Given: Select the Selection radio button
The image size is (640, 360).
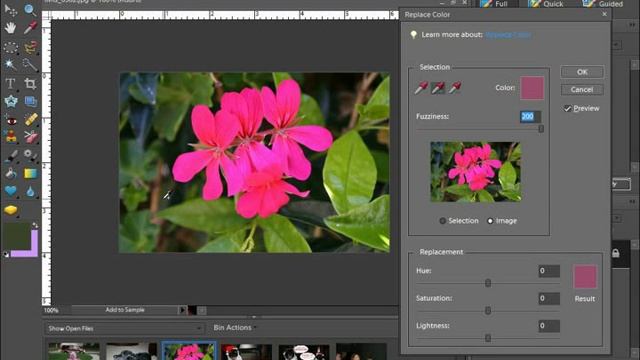Looking at the screenshot, I should pyautogui.click(x=442, y=221).
